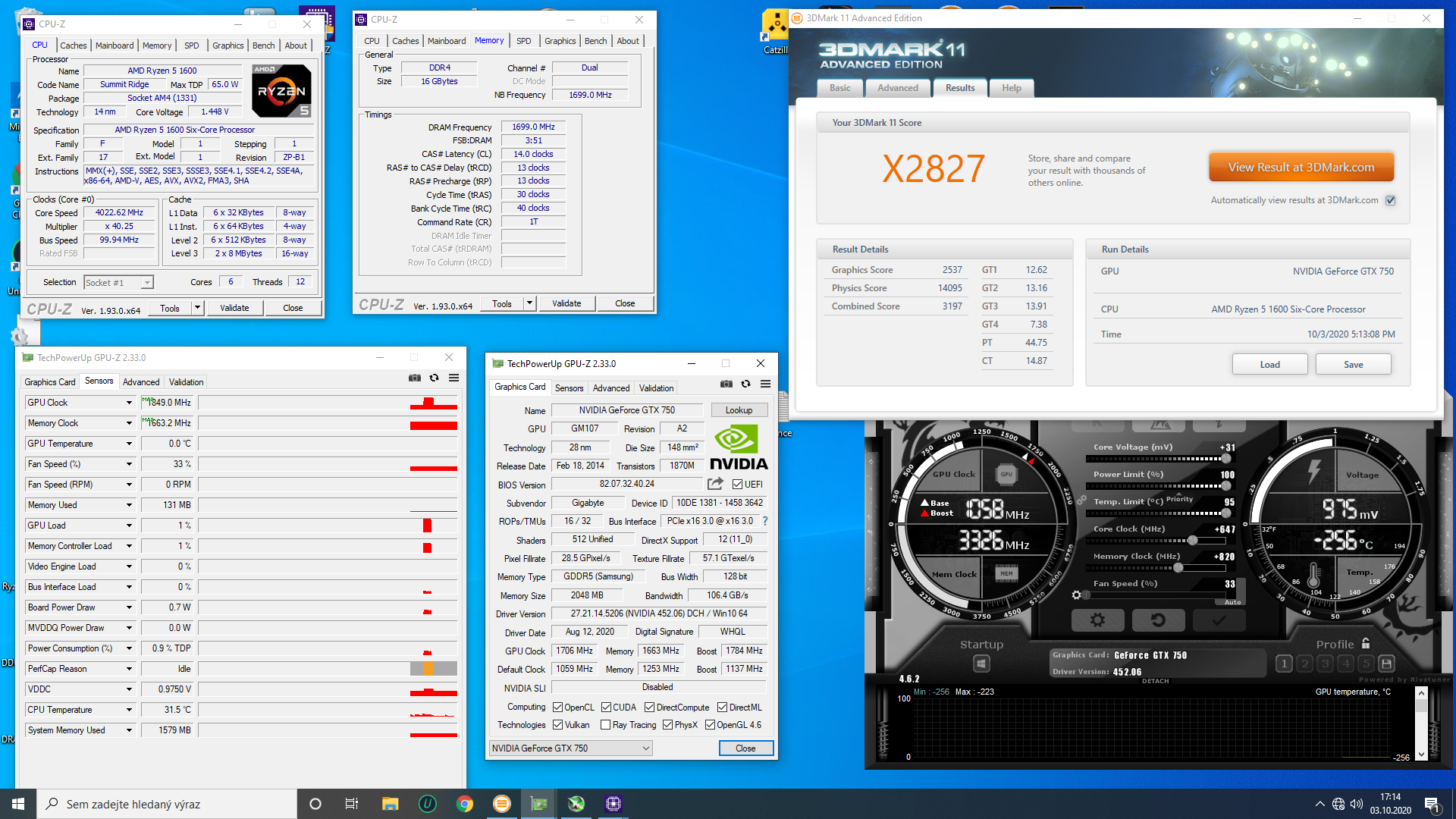Click fan speed settings gear in Afterburner
This screenshot has width=1456, height=819.
[x=1077, y=595]
